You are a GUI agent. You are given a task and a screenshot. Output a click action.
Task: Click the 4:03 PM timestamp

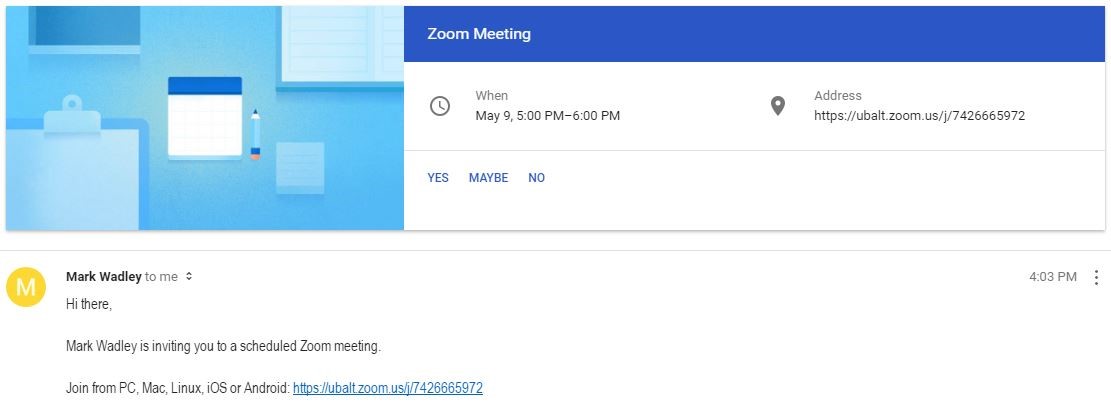coord(1053,277)
